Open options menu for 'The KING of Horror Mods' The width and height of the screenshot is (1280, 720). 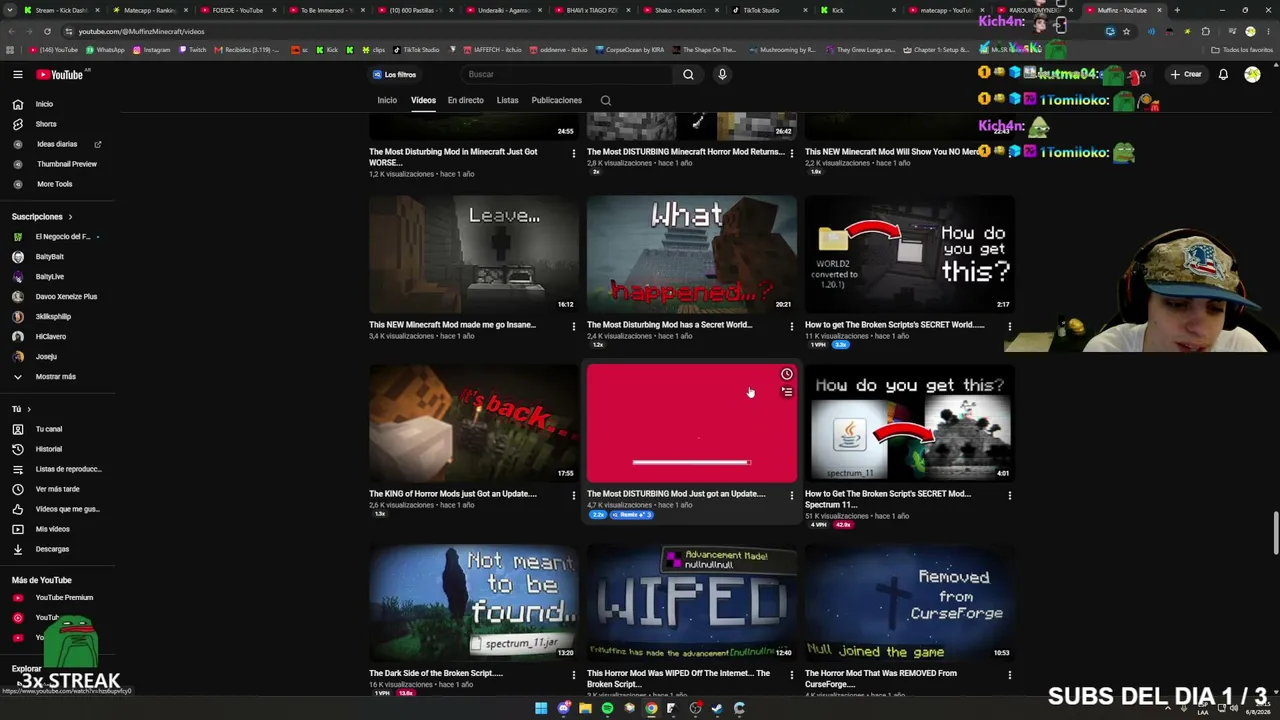[x=573, y=495]
